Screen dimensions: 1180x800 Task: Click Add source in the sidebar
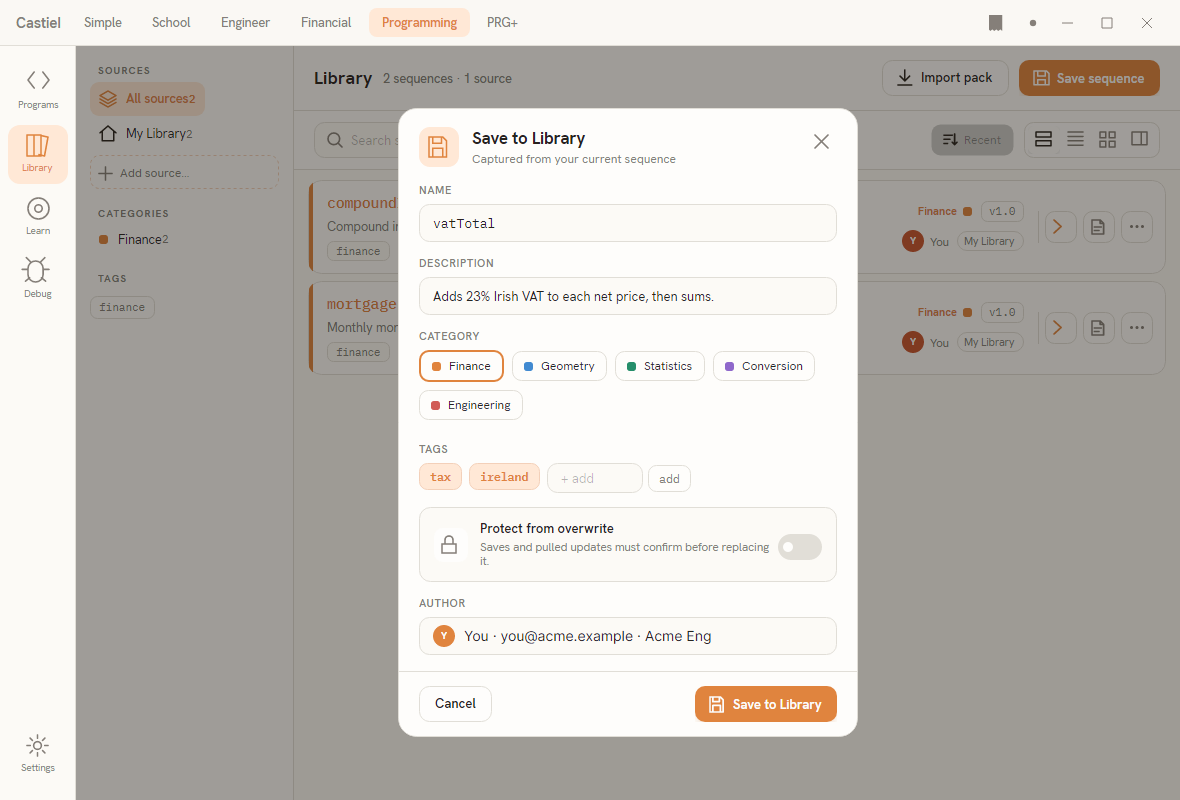click(184, 173)
